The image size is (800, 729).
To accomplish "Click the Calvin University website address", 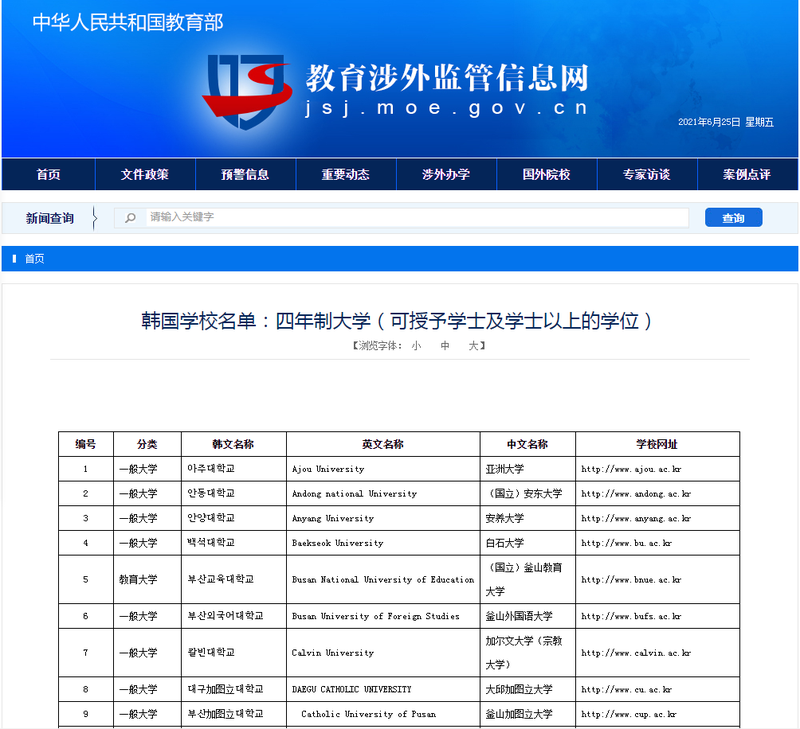I will pos(635,653).
